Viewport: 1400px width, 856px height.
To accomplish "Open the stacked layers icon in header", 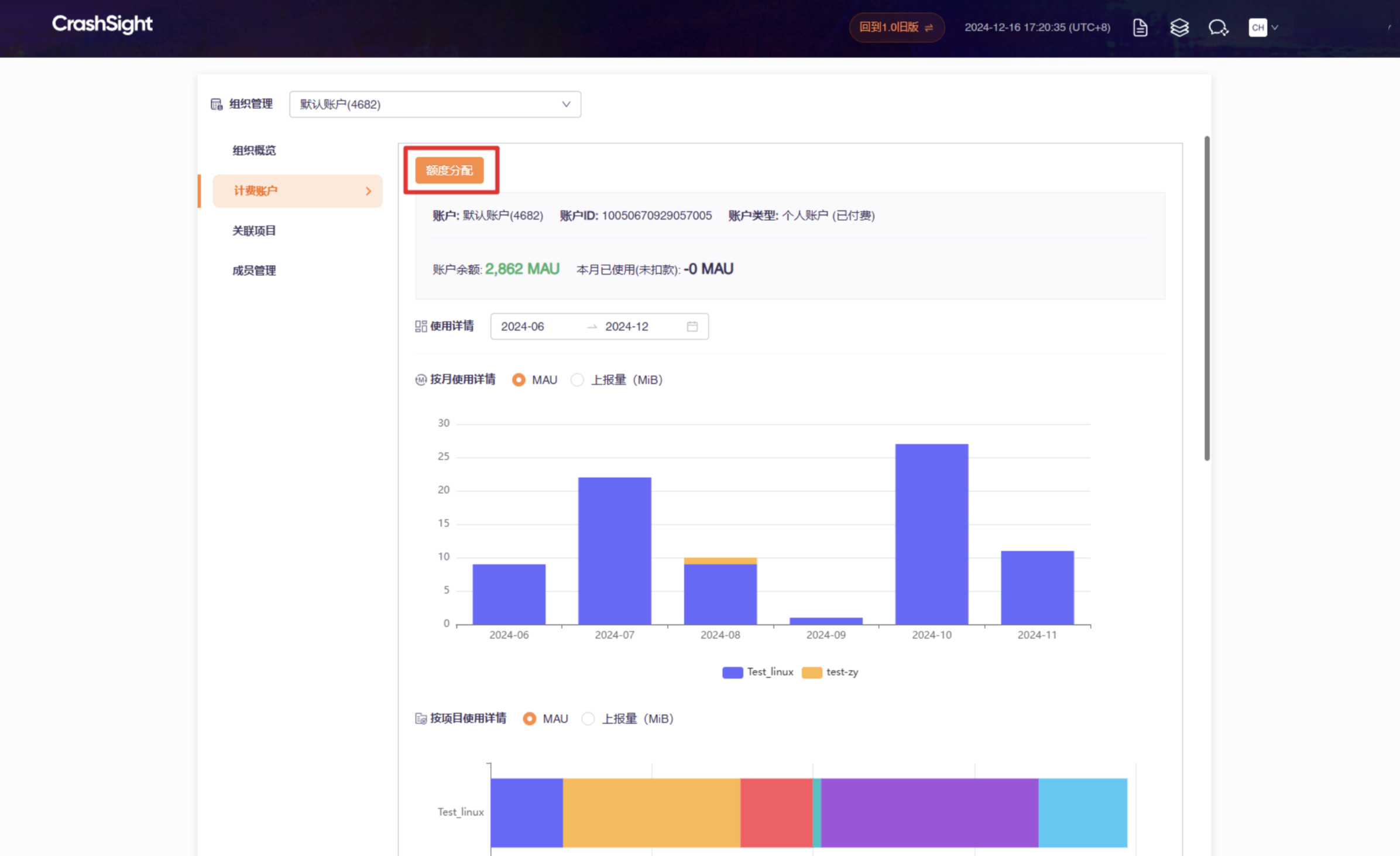I will [x=1179, y=28].
